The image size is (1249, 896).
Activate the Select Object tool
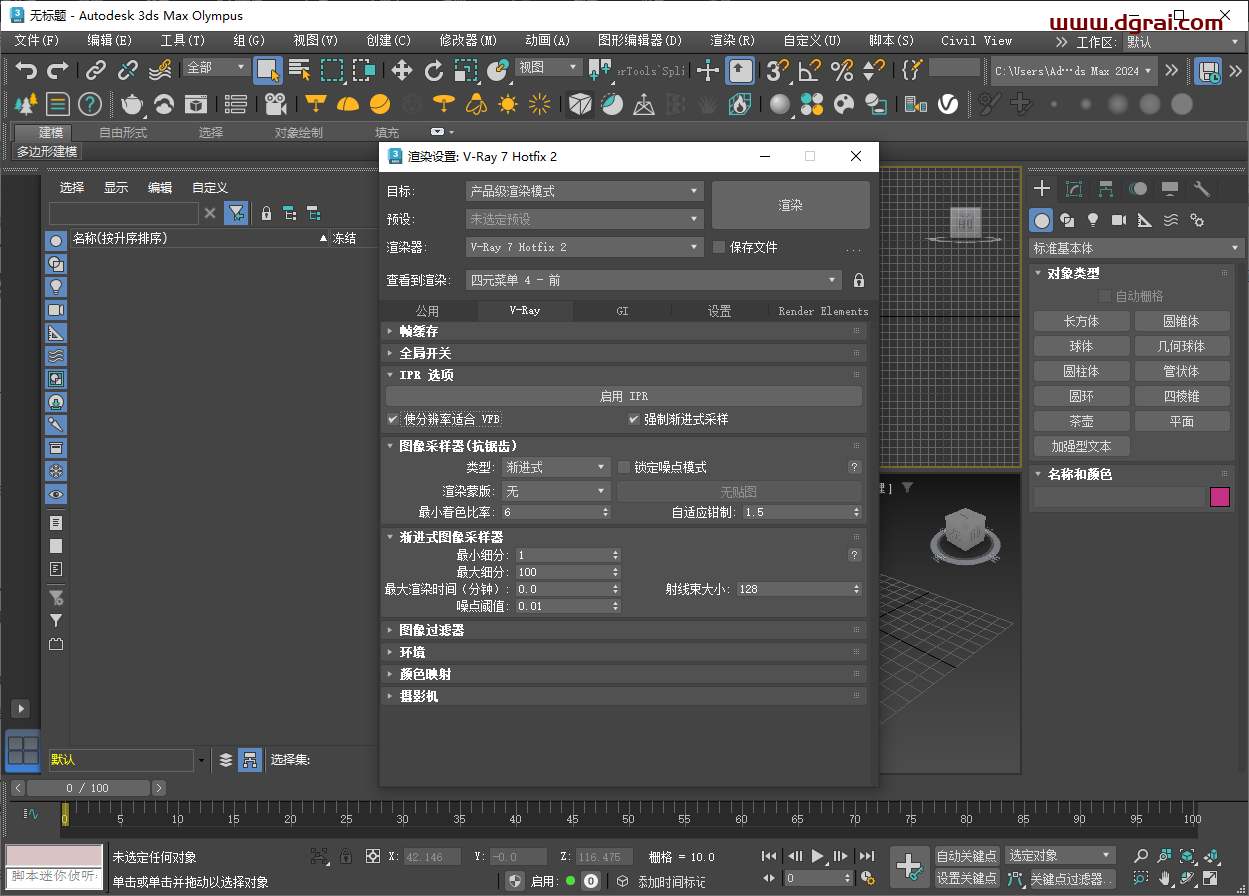(x=267, y=70)
